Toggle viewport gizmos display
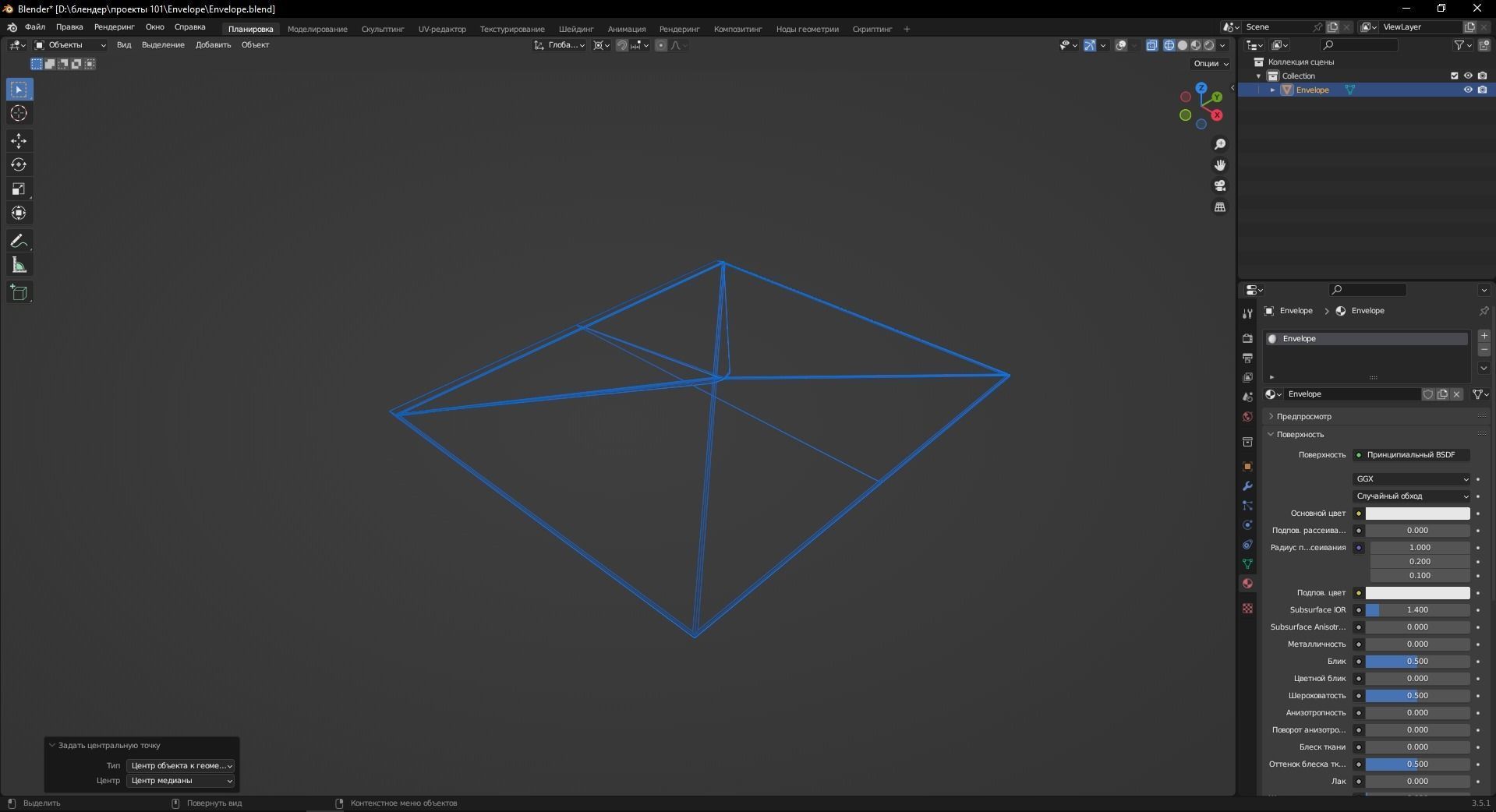This screenshot has width=1496, height=812. pos(1090,45)
